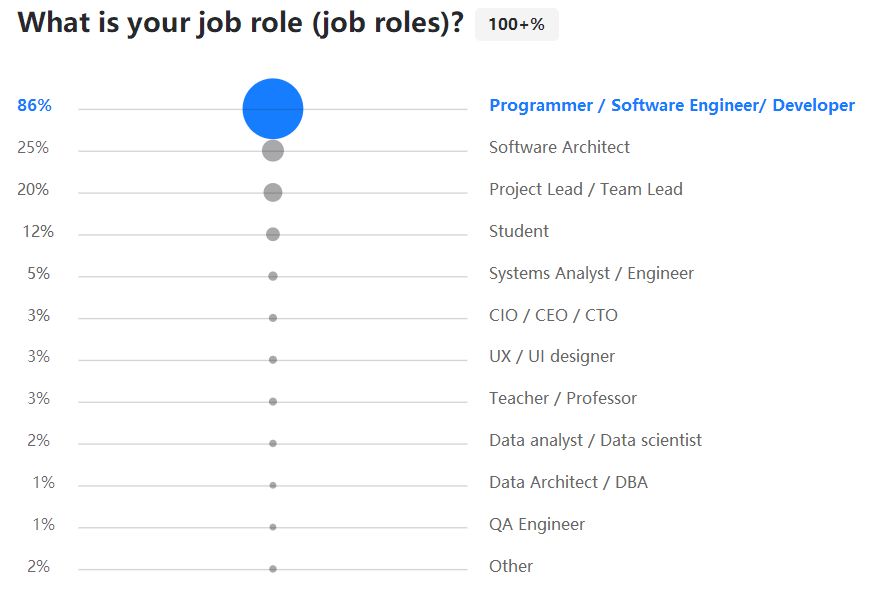Click the Other row data point dot
The height and width of the screenshot is (595, 883).
click(273, 569)
